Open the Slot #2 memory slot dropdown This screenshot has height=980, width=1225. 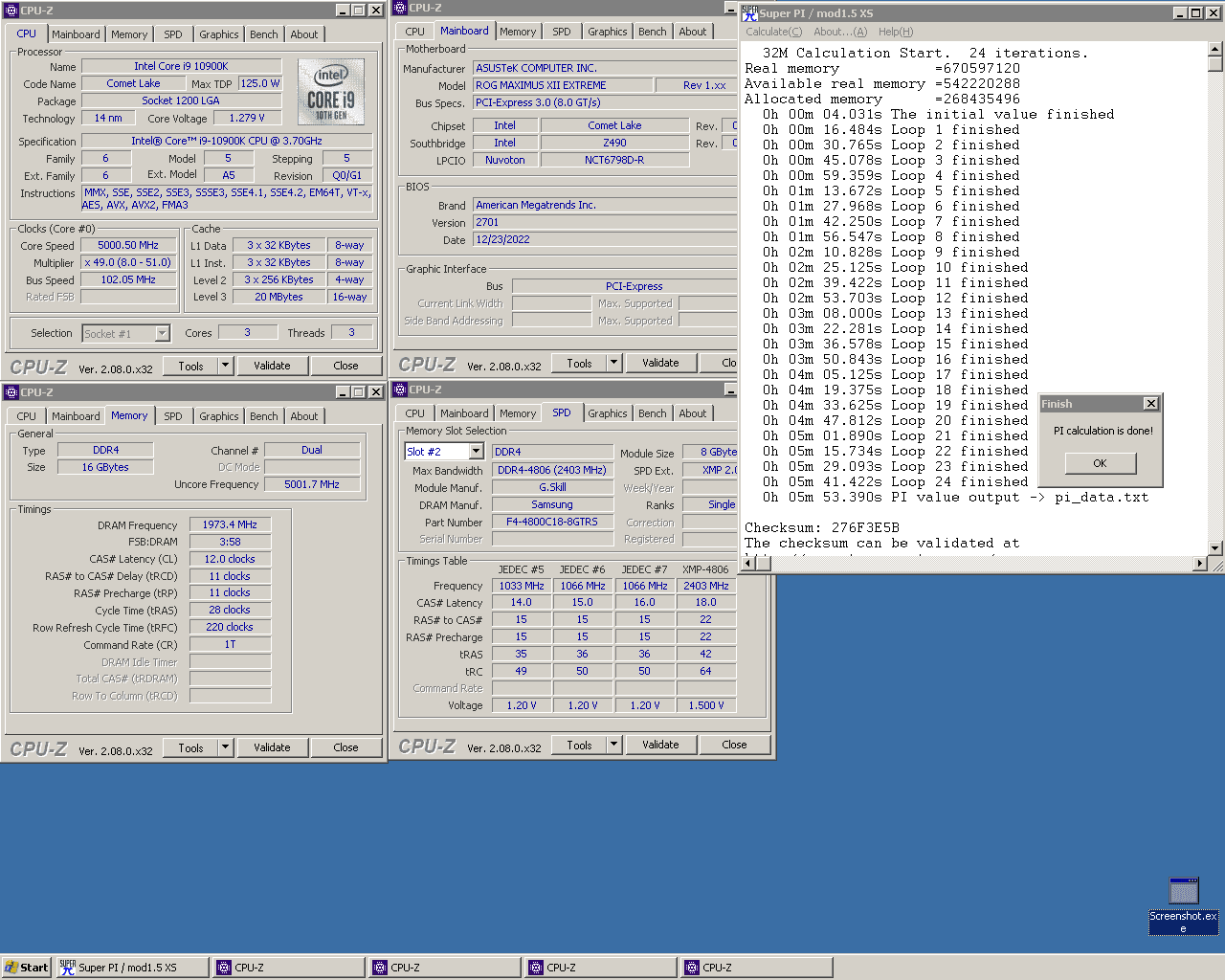tap(476, 452)
